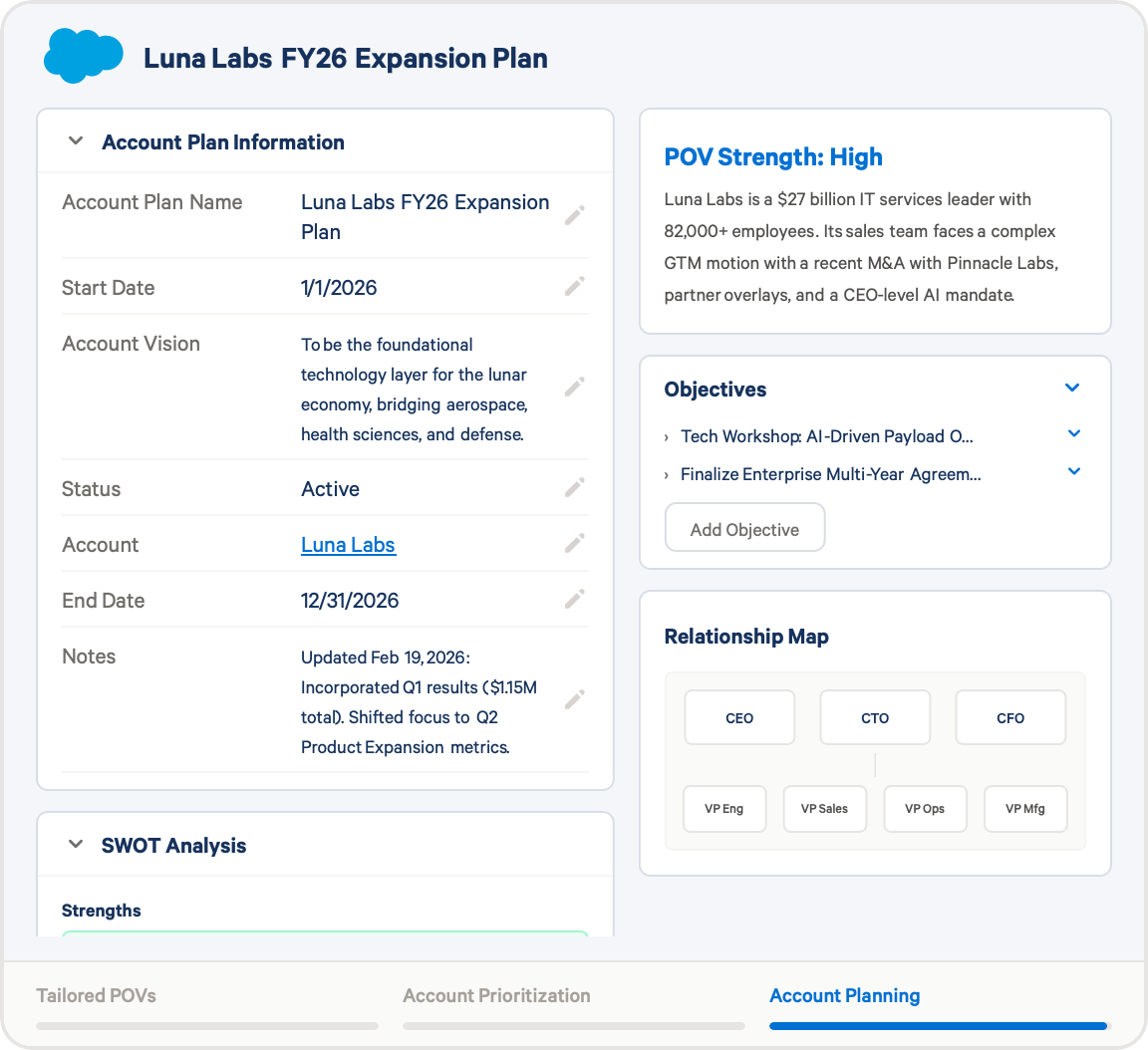Edit the Account field with pencil icon
Image resolution: width=1148 pixels, height=1050 pixels.
tap(574, 544)
